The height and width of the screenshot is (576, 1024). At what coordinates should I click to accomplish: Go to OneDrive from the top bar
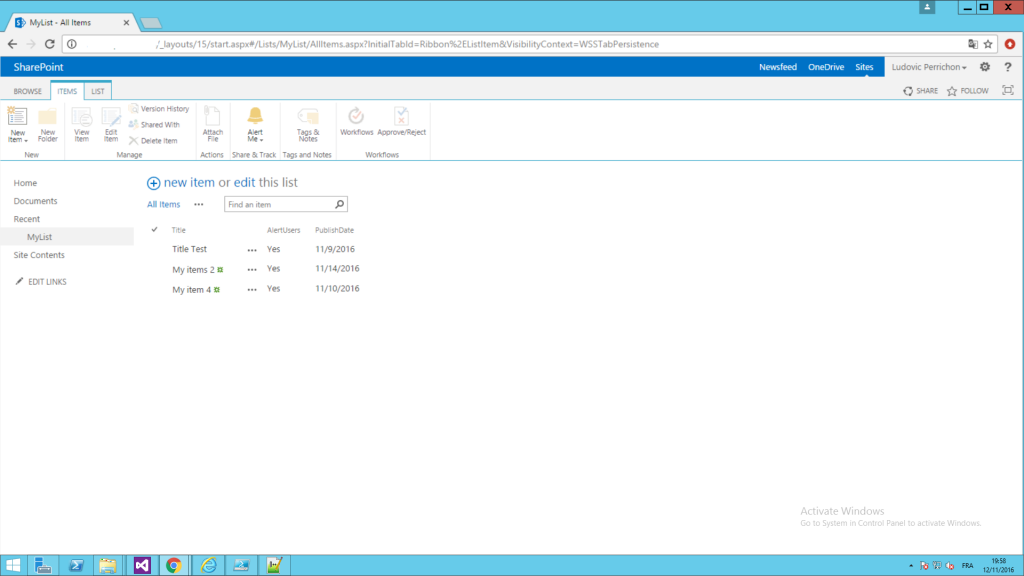click(826, 67)
